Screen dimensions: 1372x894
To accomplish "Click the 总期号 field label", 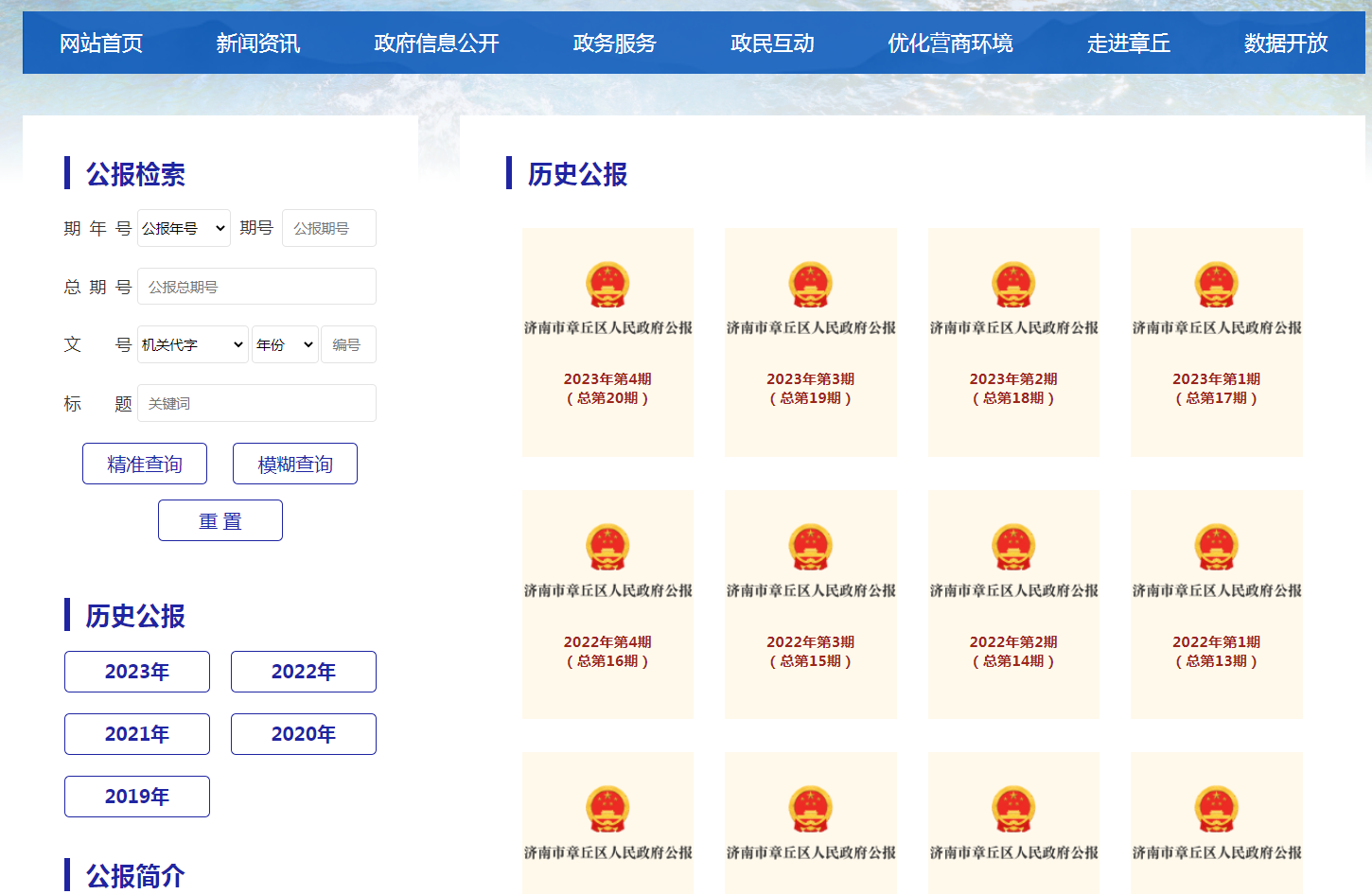I will (97, 287).
